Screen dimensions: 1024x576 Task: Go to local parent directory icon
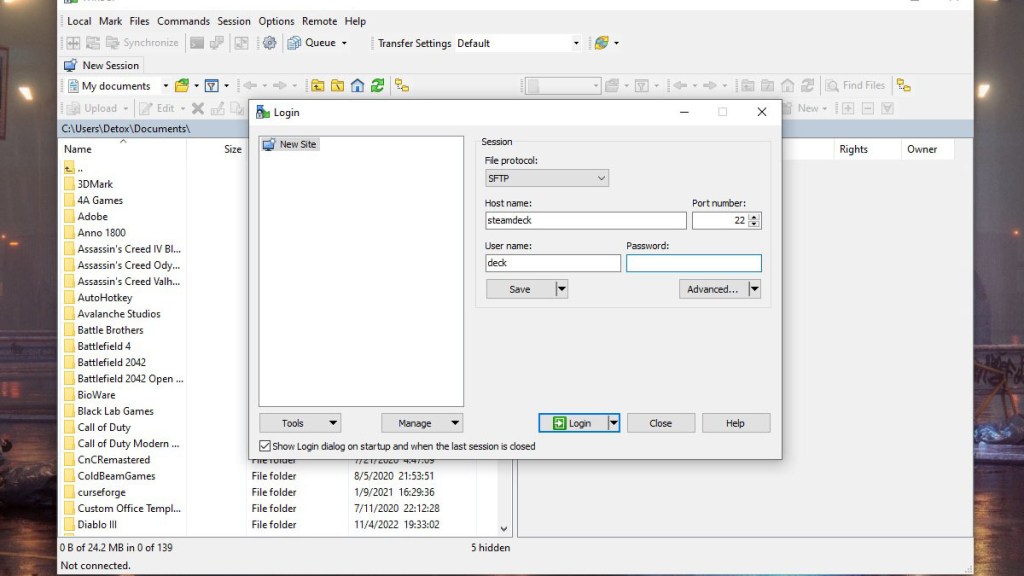click(318, 86)
